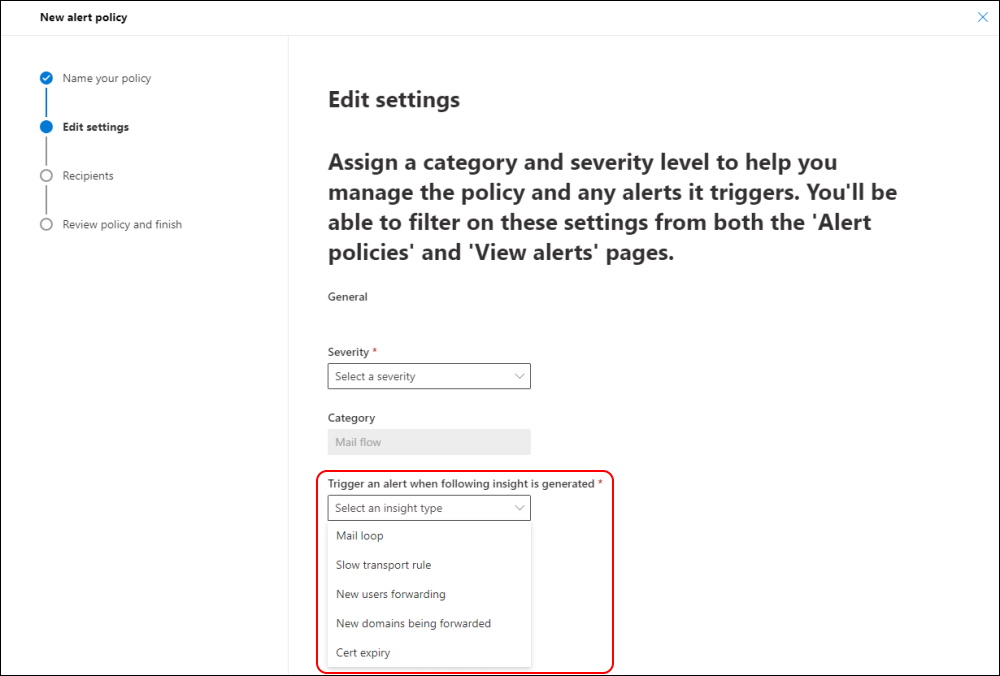Click the Edit settings heading
This screenshot has width=1000, height=676.
click(x=393, y=100)
